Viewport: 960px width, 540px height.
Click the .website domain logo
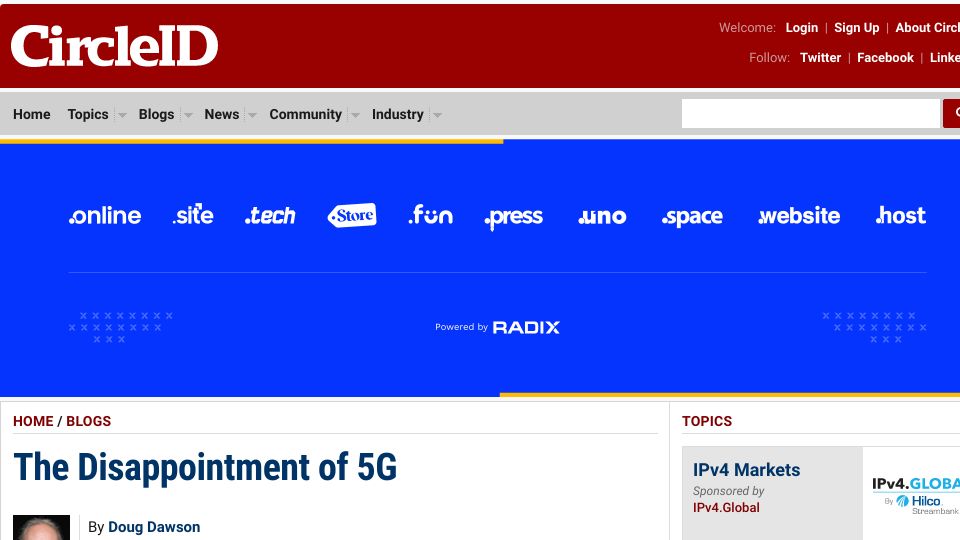[x=799, y=216]
